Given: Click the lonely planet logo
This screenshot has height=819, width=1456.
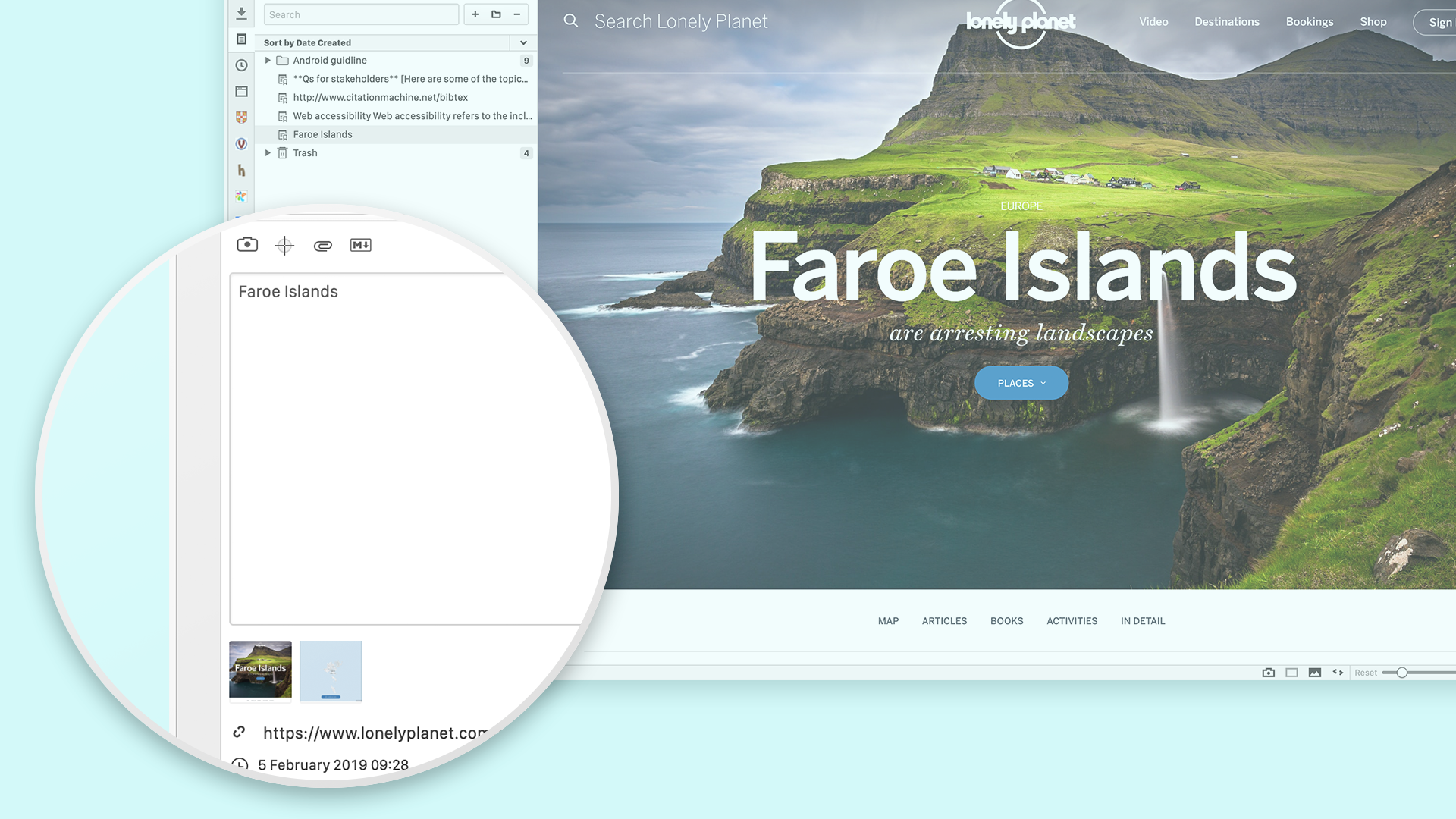Looking at the screenshot, I should click(x=1021, y=23).
